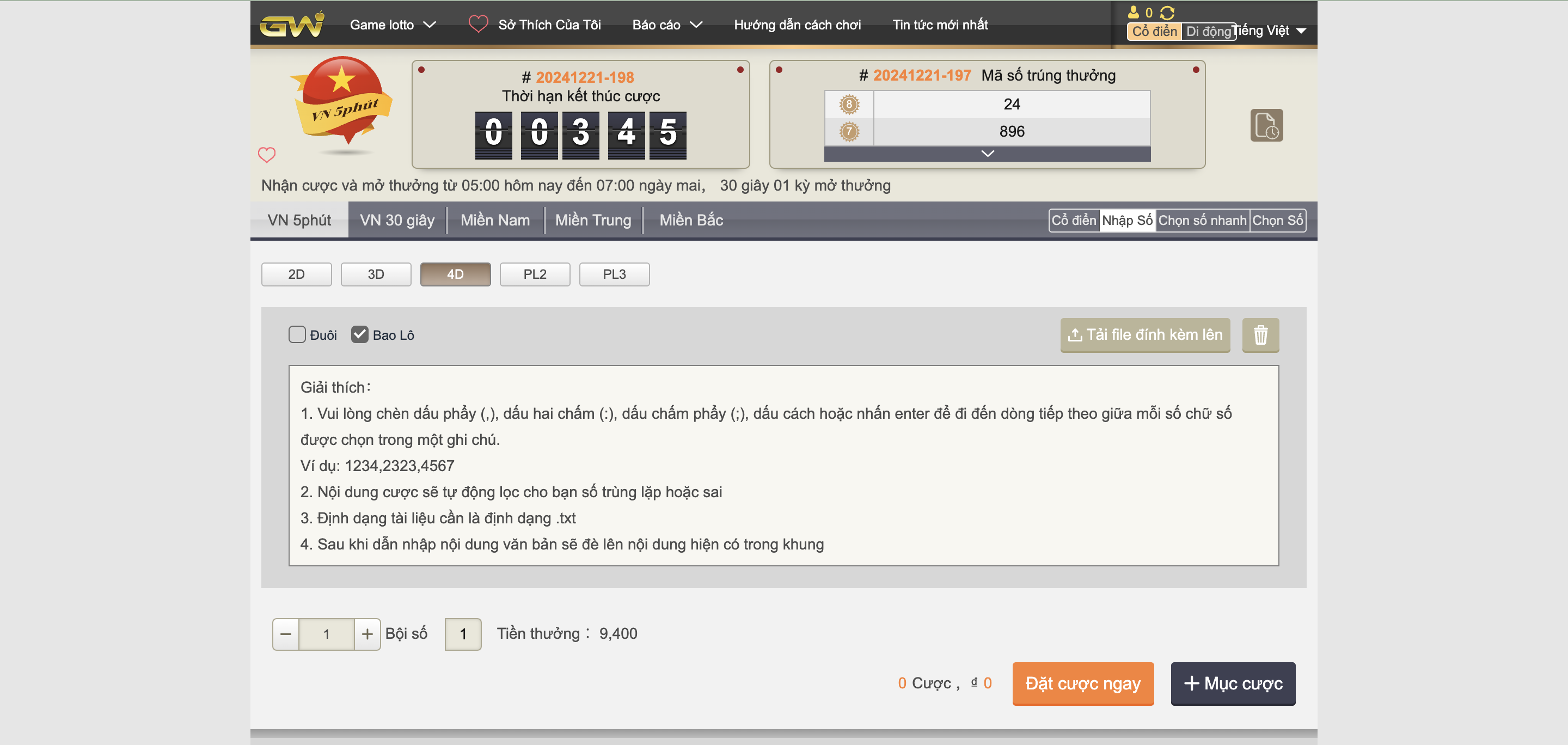
Task: Uncheck the Bao Lô checkbox
Action: tap(360, 335)
